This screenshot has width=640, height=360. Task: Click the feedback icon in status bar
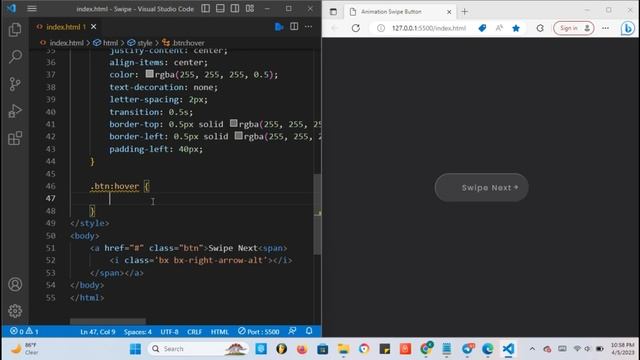click(292, 331)
